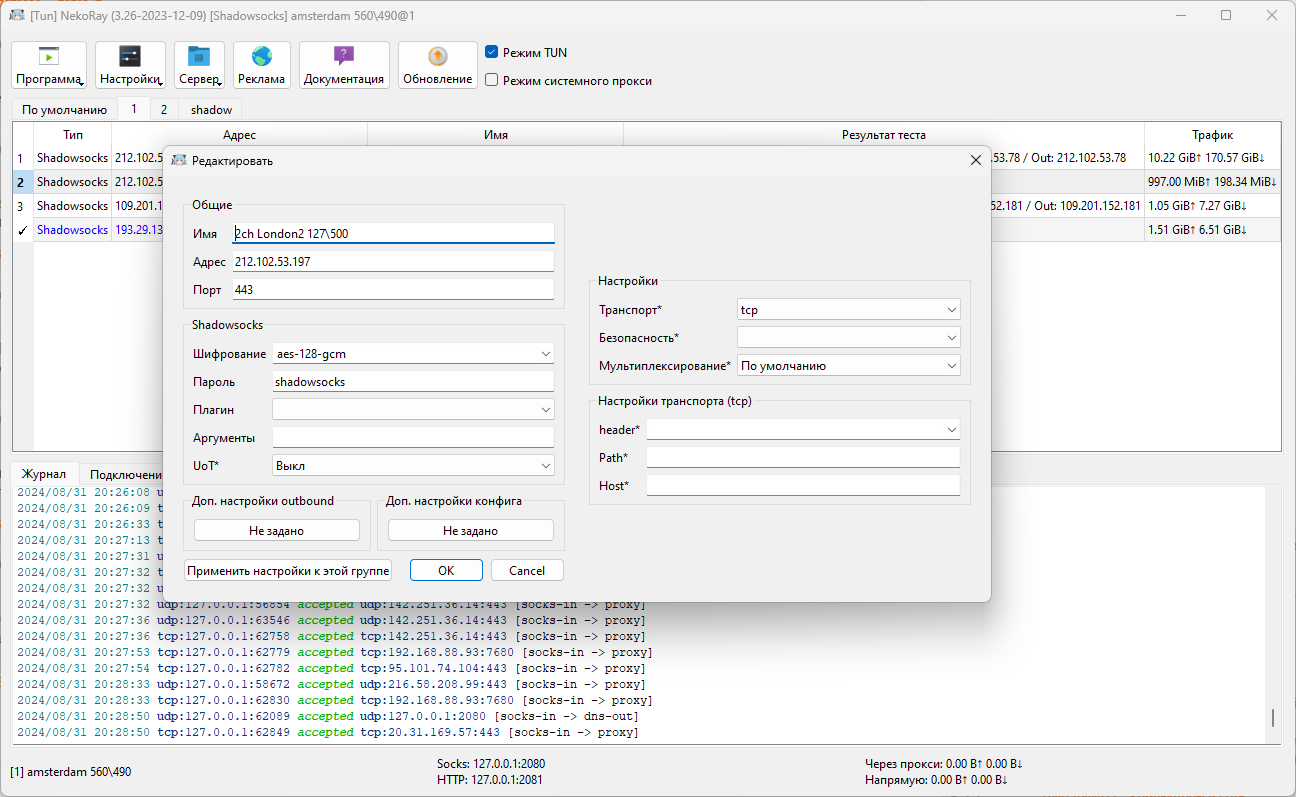Click the Пароль input field

pyautogui.click(x=412, y=382)
